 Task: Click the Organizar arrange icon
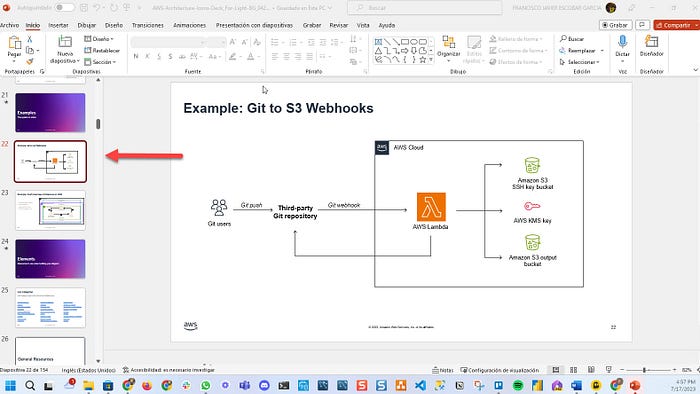tap(448, 42)
